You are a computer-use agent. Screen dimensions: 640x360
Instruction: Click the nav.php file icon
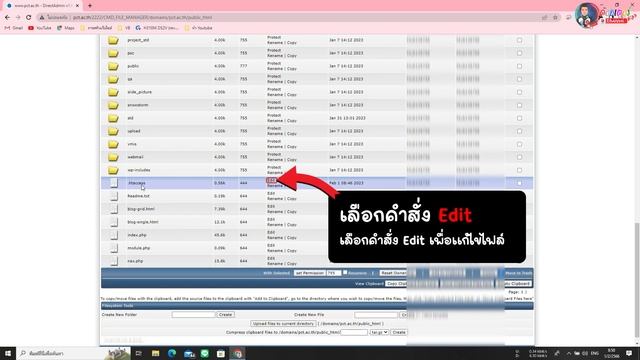(x=114, y=261)
